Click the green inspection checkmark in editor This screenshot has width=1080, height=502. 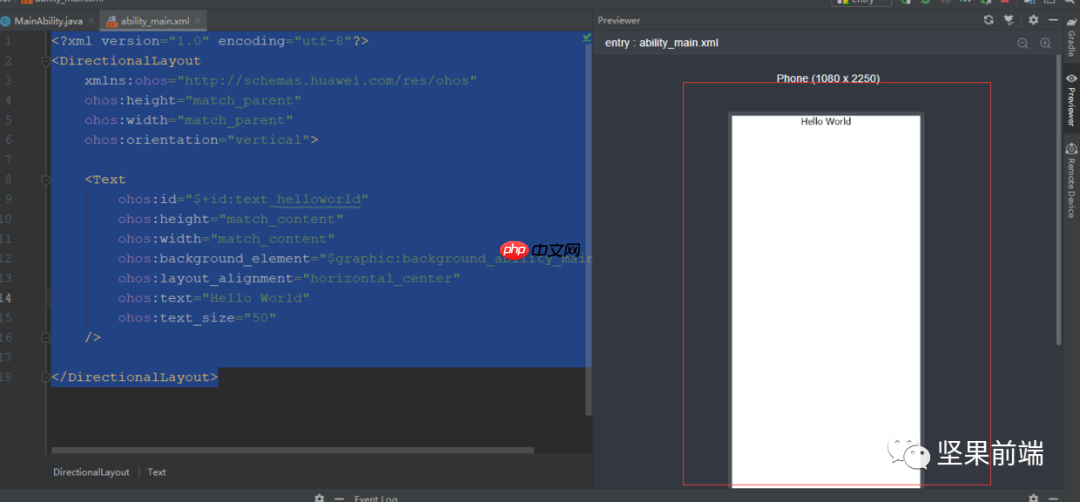coord(587,37)
